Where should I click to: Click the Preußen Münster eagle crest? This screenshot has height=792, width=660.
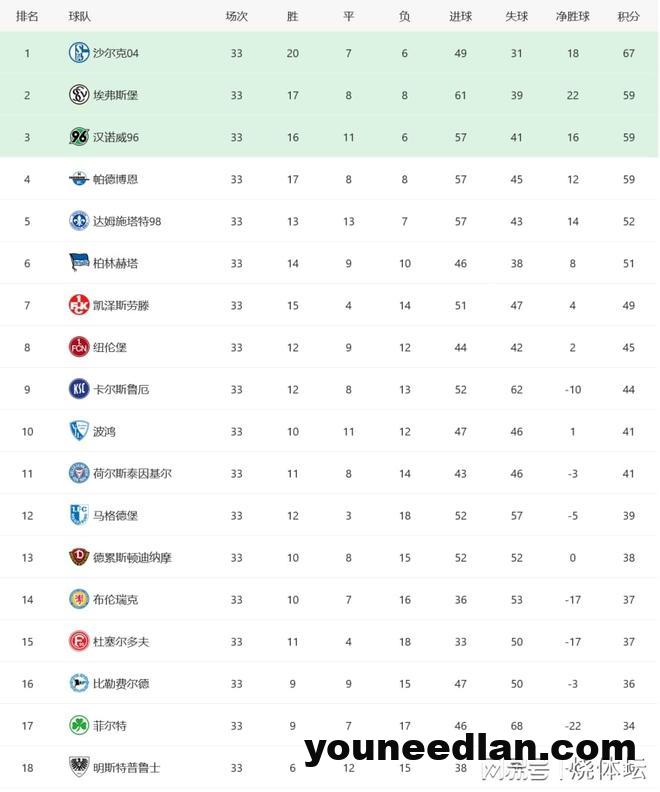(79, 767)
